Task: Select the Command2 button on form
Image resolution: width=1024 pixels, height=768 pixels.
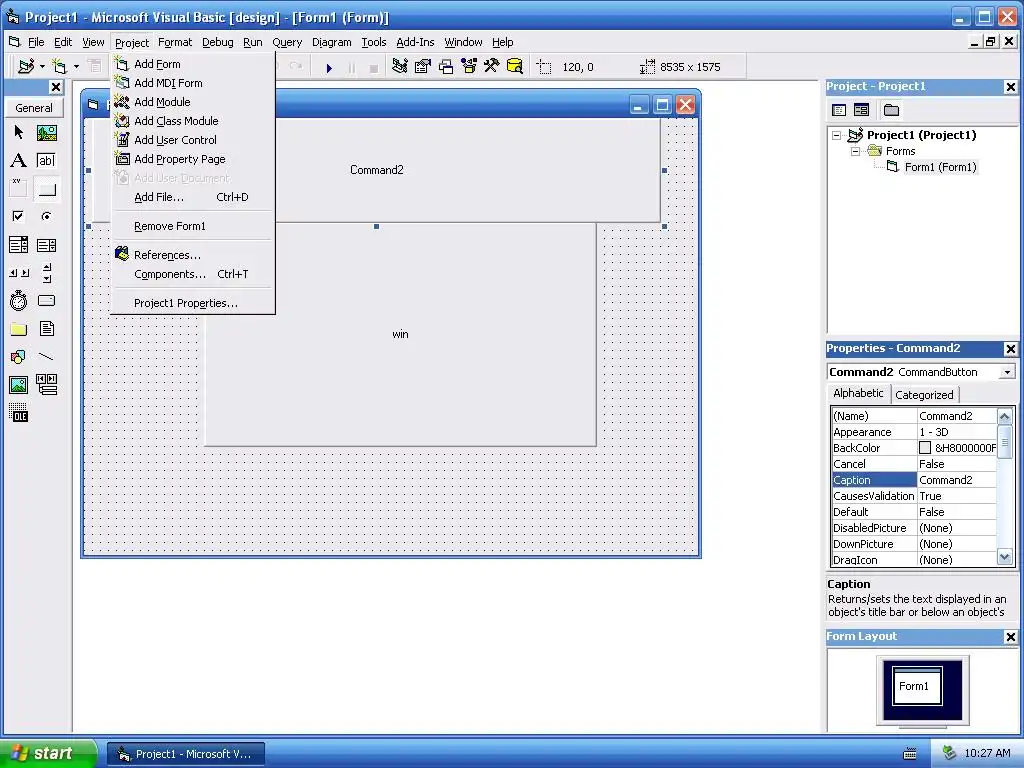Action: pyautogui.click(x=377, y=170)
